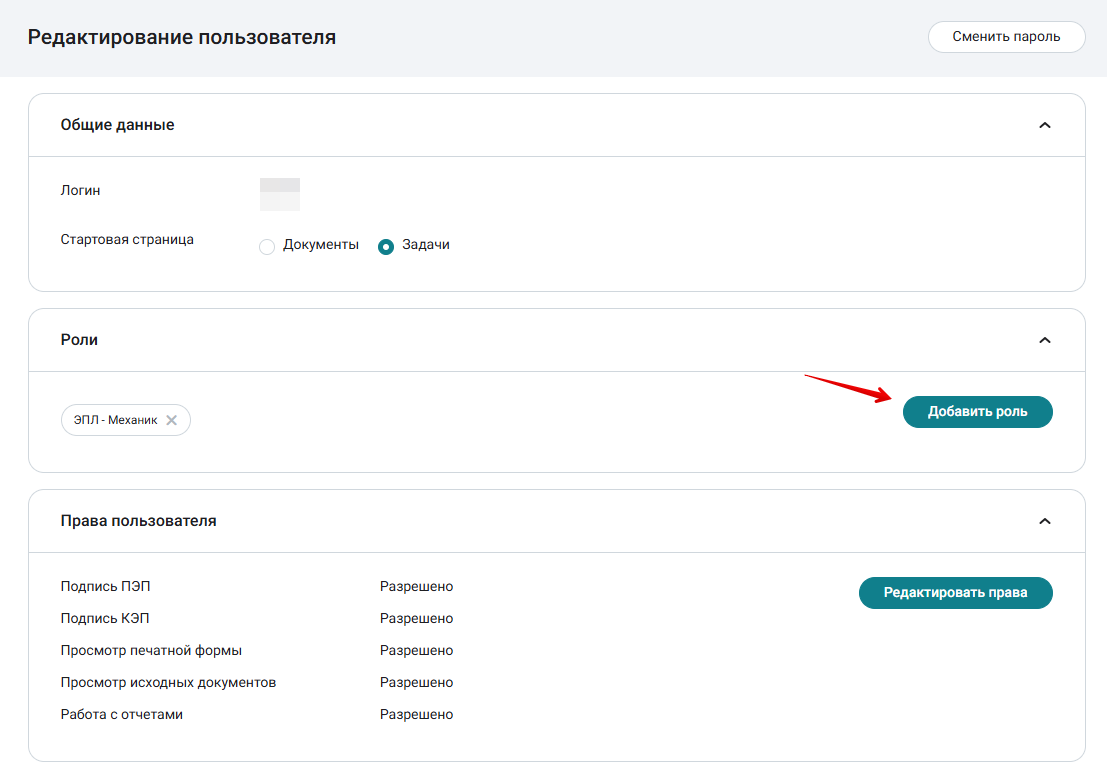Click the ЭПЛ - Механик role label
Screen dimensions: 1107x772
coord(116,420)
